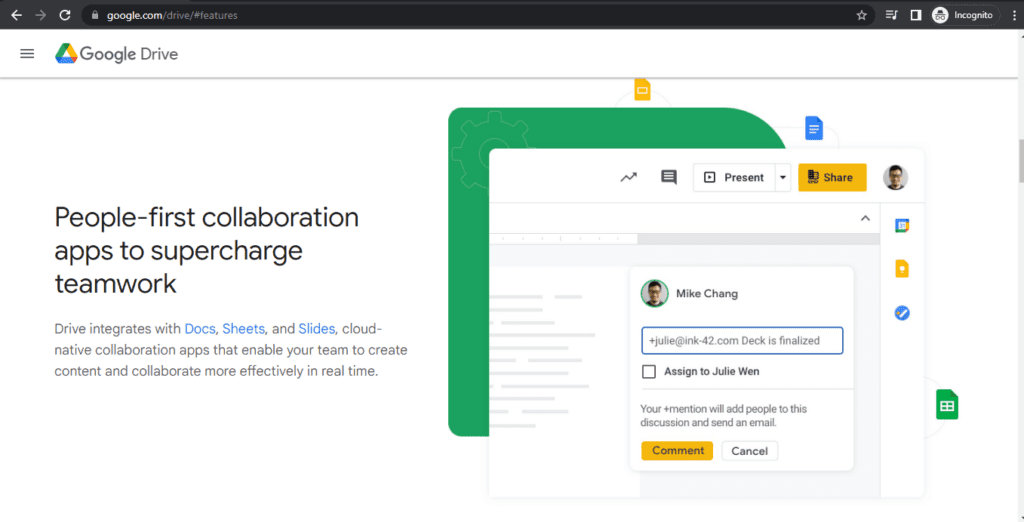Click the green Sheets file icon
1024x522 pixels.
[x=947, y=404]
